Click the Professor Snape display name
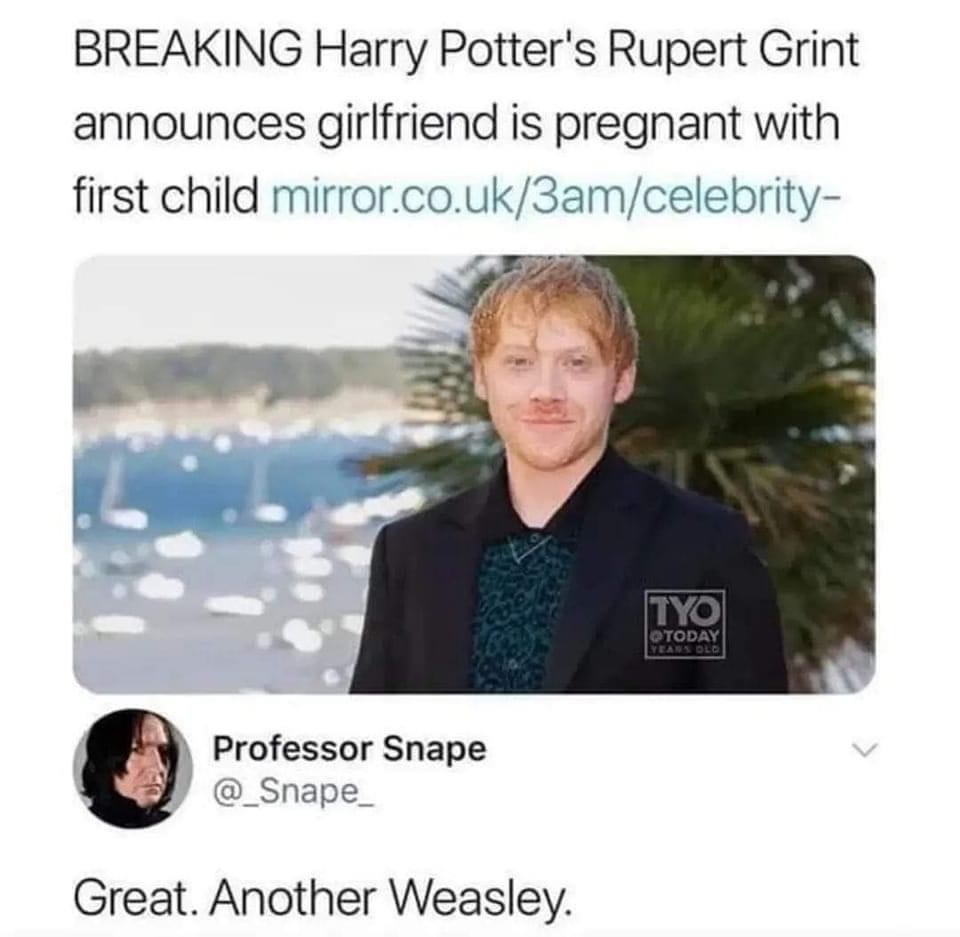The height and width of the screenshot is (937, 960). [x=350, y=749]
